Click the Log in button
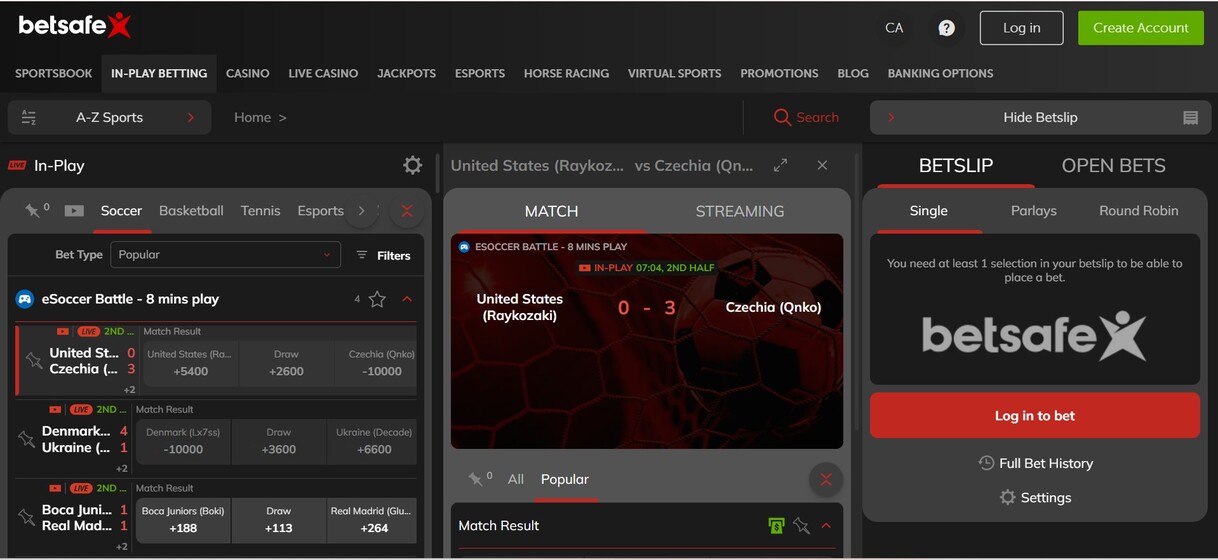Image resolution: width=1218 pixels, height=560 pixels. 1021,28
